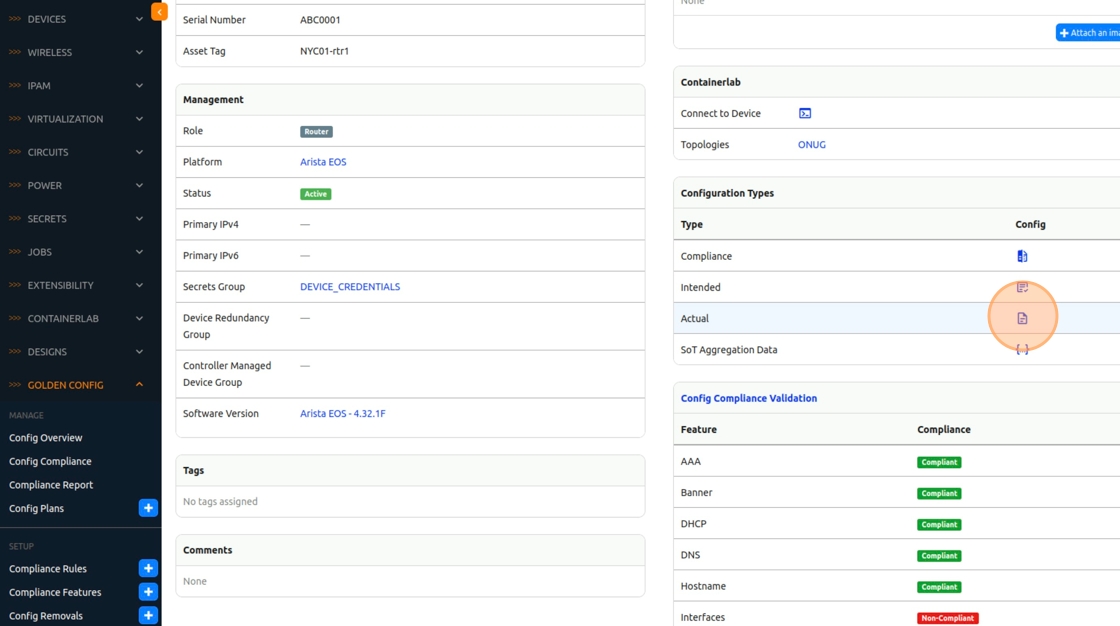Image resolution: width=1120 pixels, height=626 pixels.
Task: Add a new Config Removal
Action: (148, 615)
